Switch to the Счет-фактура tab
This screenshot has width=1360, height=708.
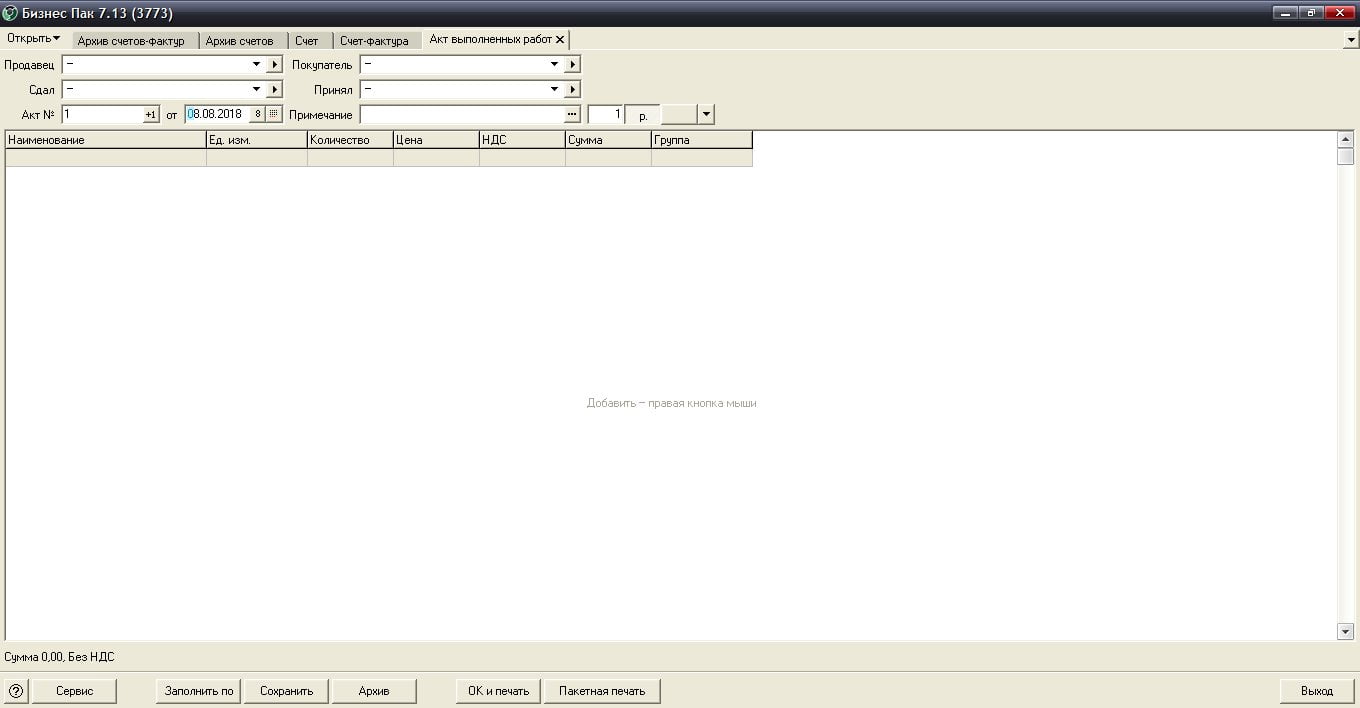pos(374,41)
